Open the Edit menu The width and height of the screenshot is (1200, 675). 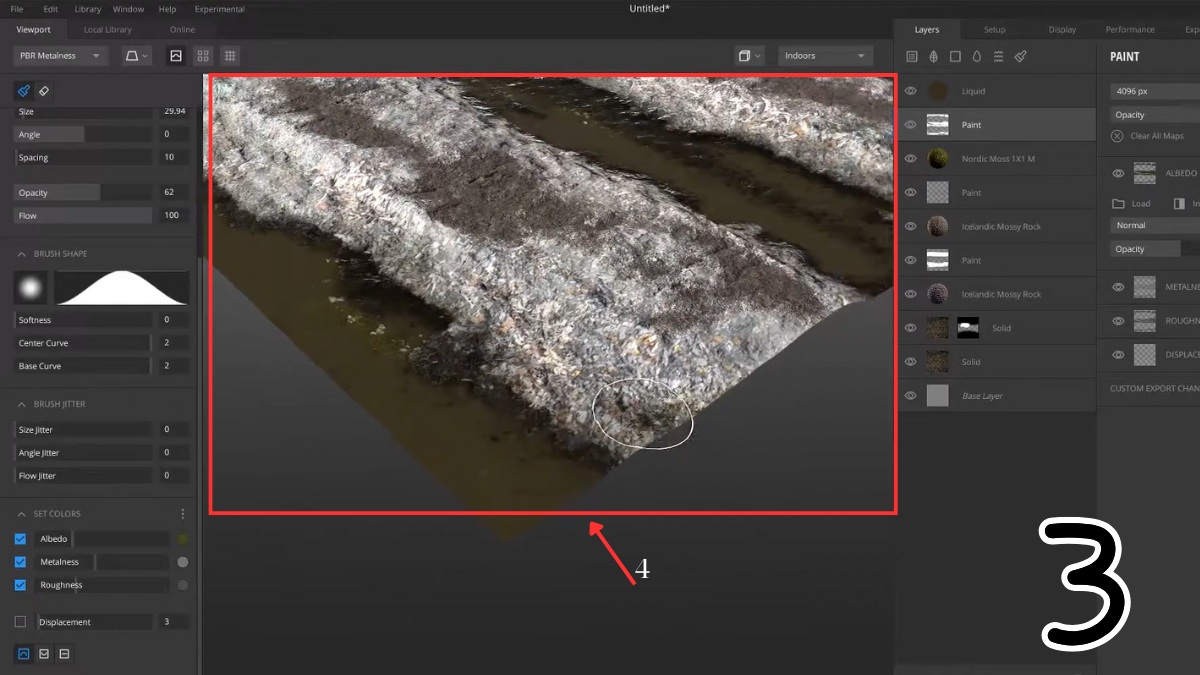click(x=50, y=9)
